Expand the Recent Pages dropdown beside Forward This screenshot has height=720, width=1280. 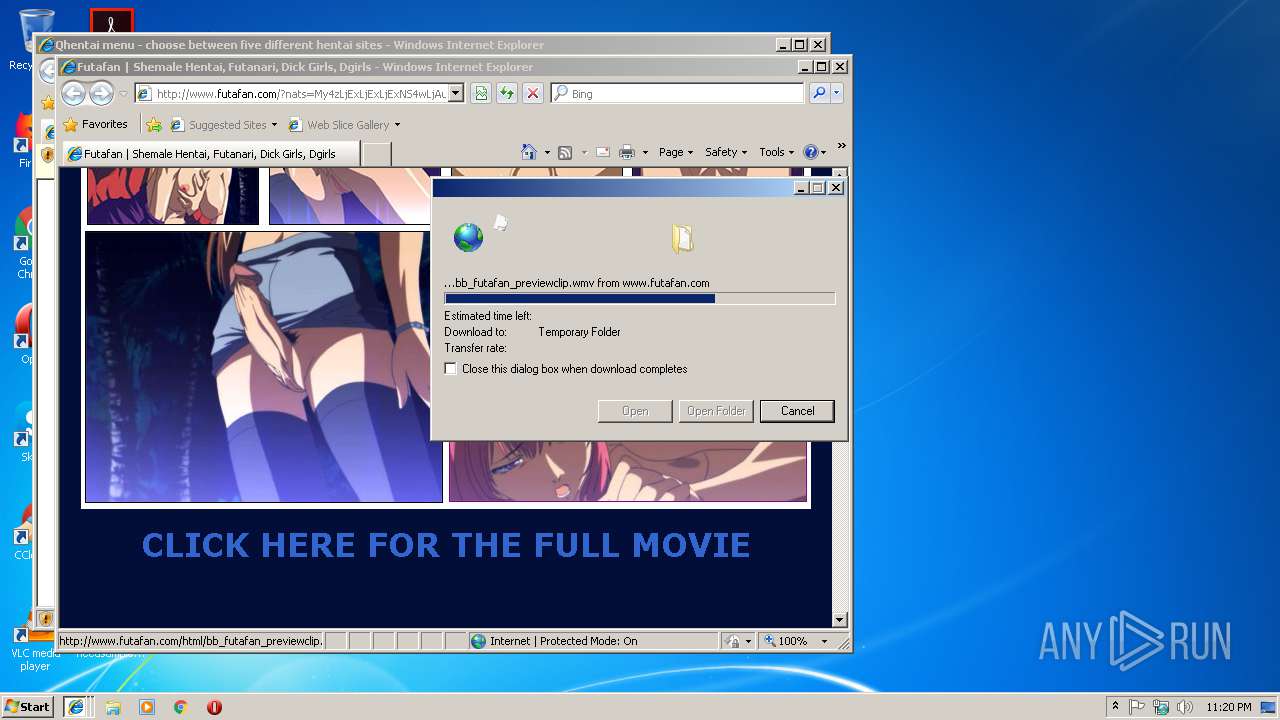(x=123, y=94)
